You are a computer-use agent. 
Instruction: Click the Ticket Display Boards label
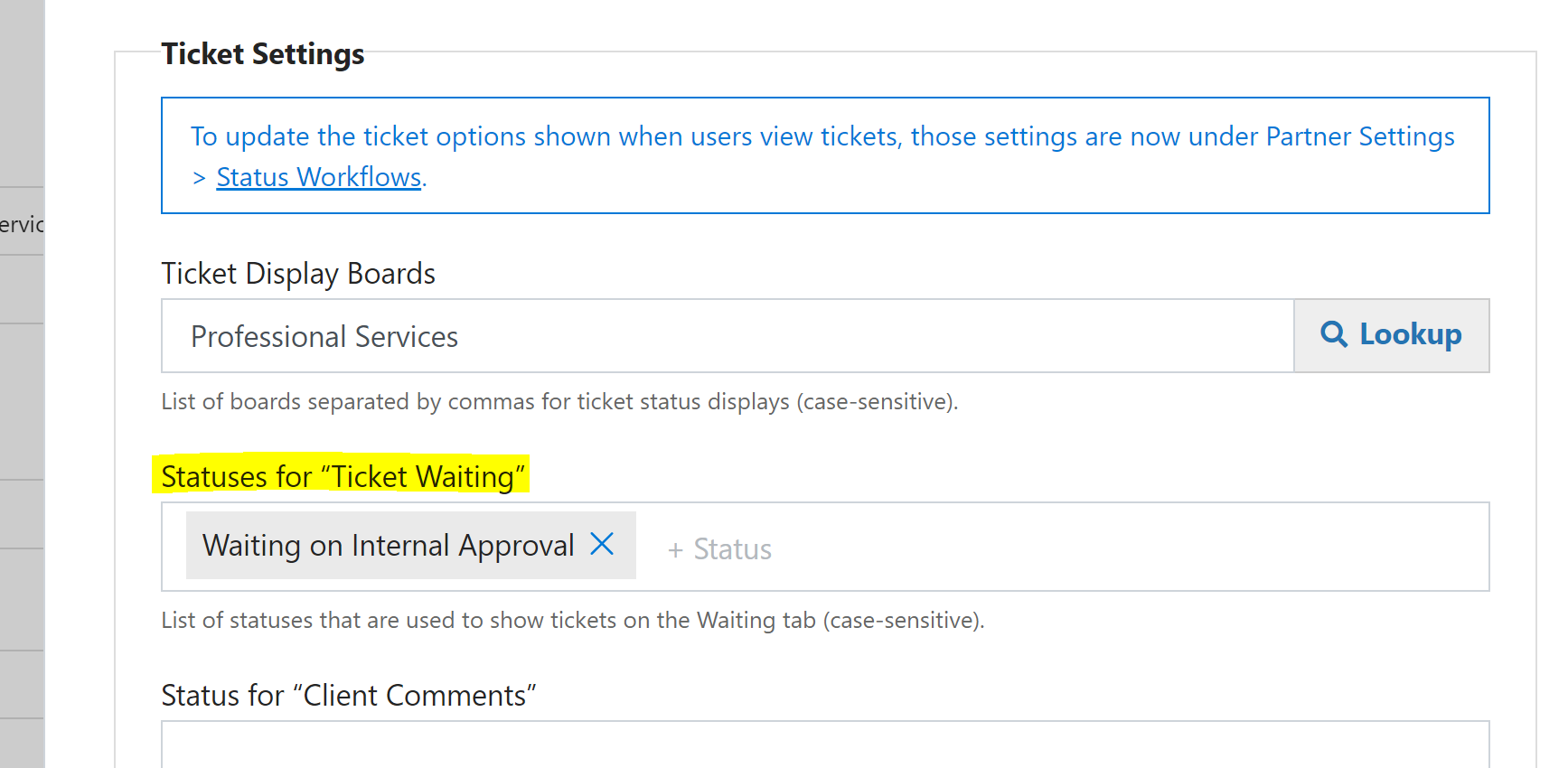(298, 274)
